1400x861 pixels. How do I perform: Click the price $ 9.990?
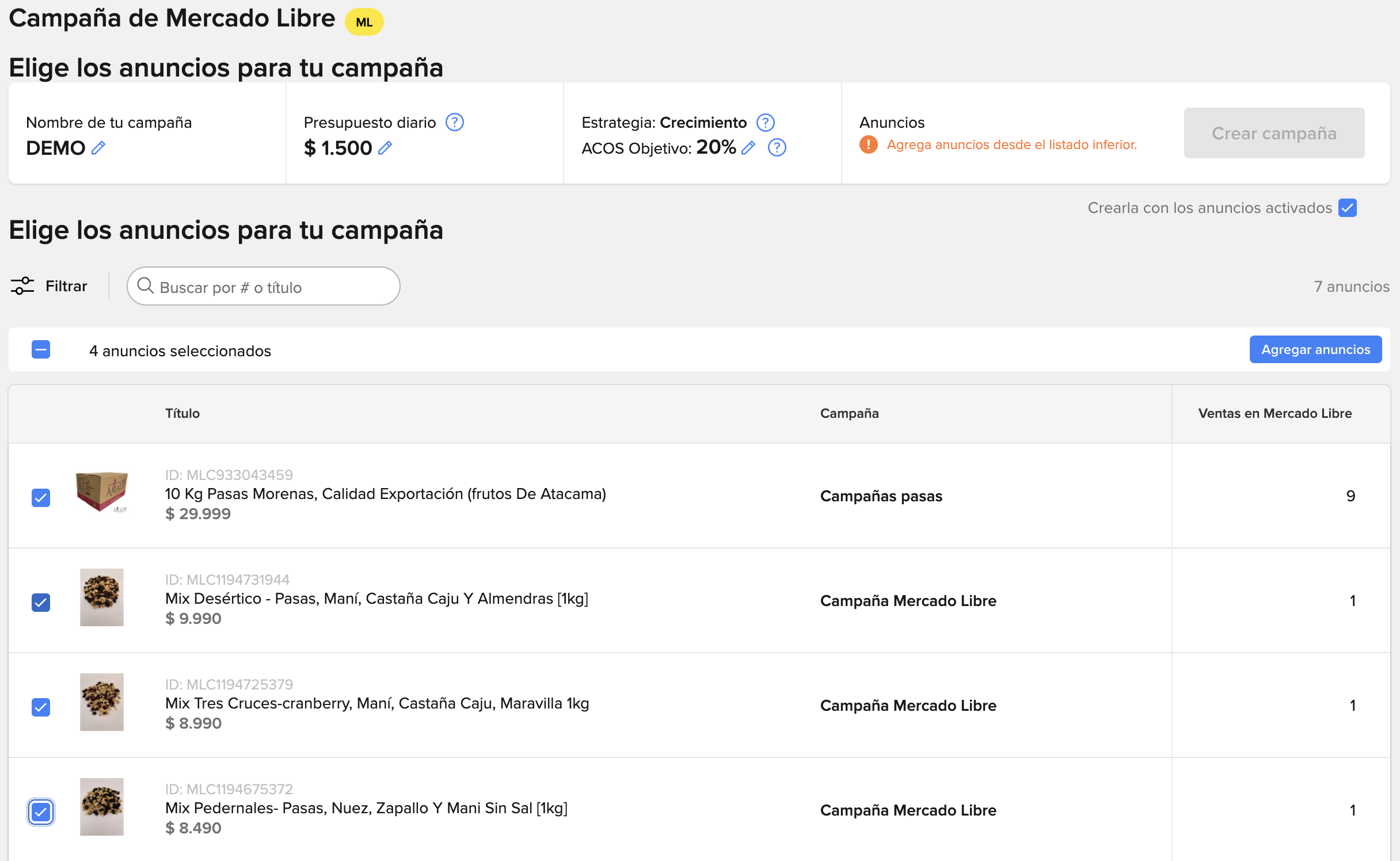tap(193, 618)
